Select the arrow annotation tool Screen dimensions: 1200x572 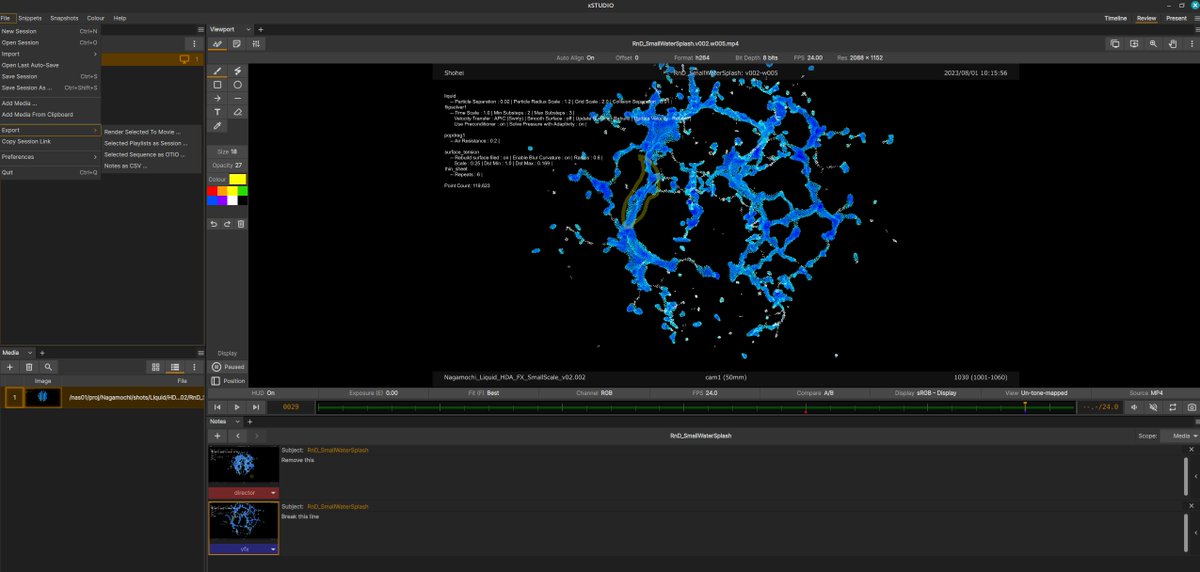(218, 99)
